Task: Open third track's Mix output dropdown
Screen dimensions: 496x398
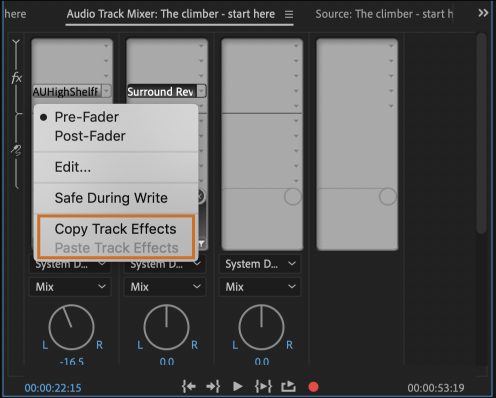Action: point(260,287)
